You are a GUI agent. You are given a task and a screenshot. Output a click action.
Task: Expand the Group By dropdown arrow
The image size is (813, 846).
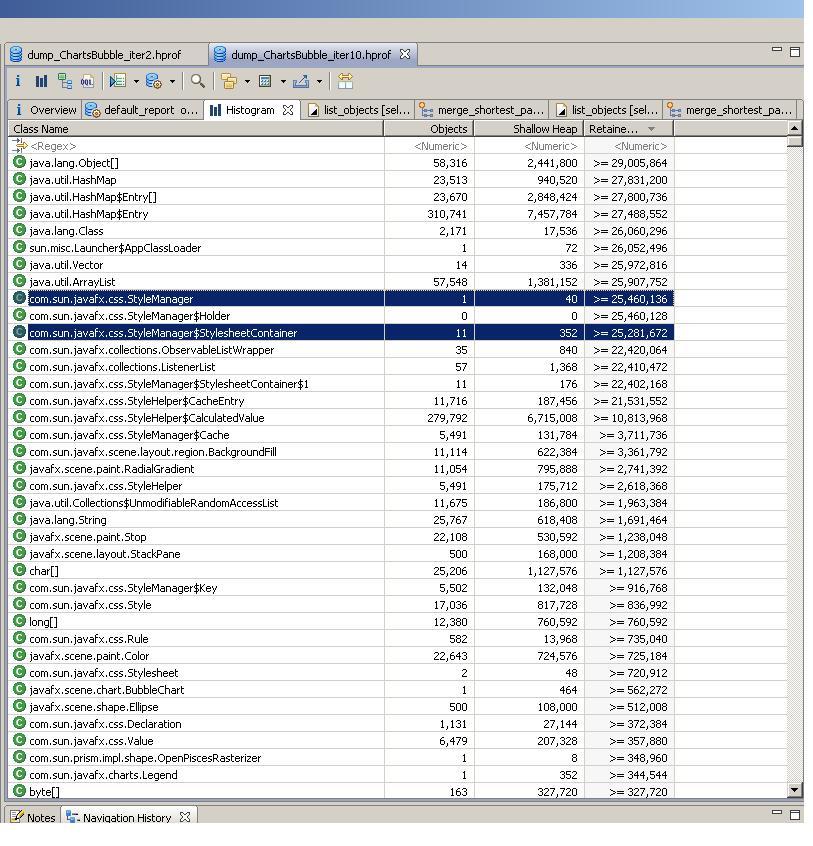pyautogui.click(x=247, y=81)
